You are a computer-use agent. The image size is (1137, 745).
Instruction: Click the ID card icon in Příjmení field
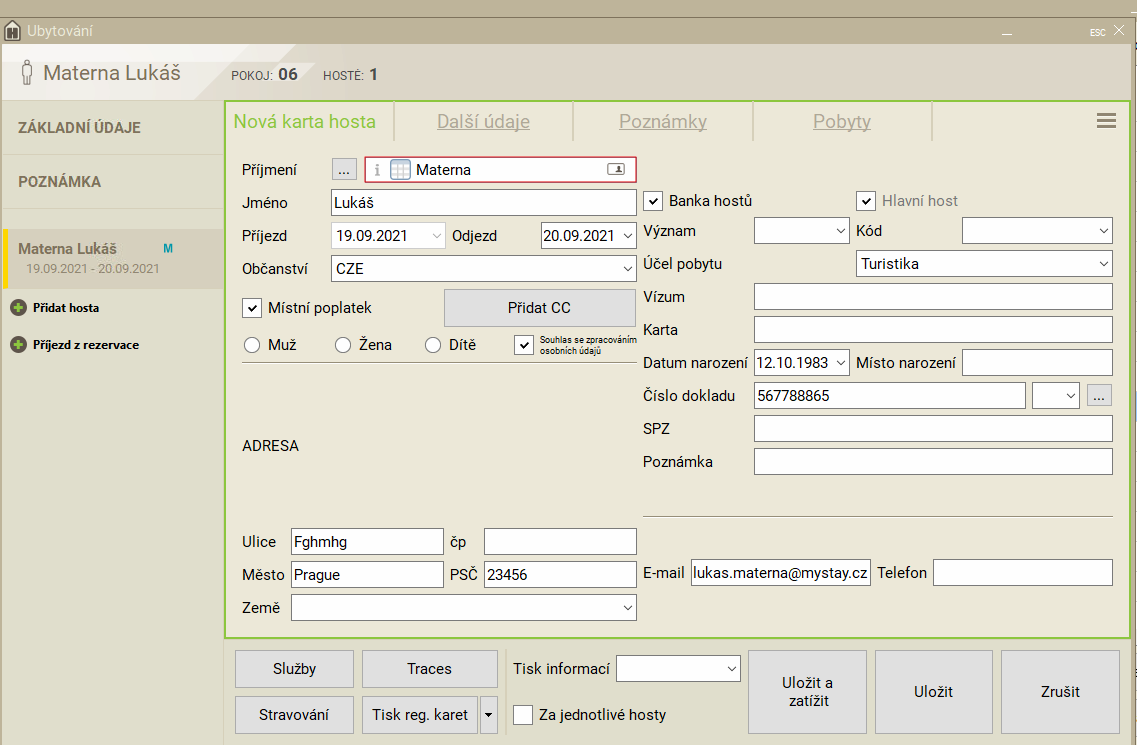[x=616, y=170]
